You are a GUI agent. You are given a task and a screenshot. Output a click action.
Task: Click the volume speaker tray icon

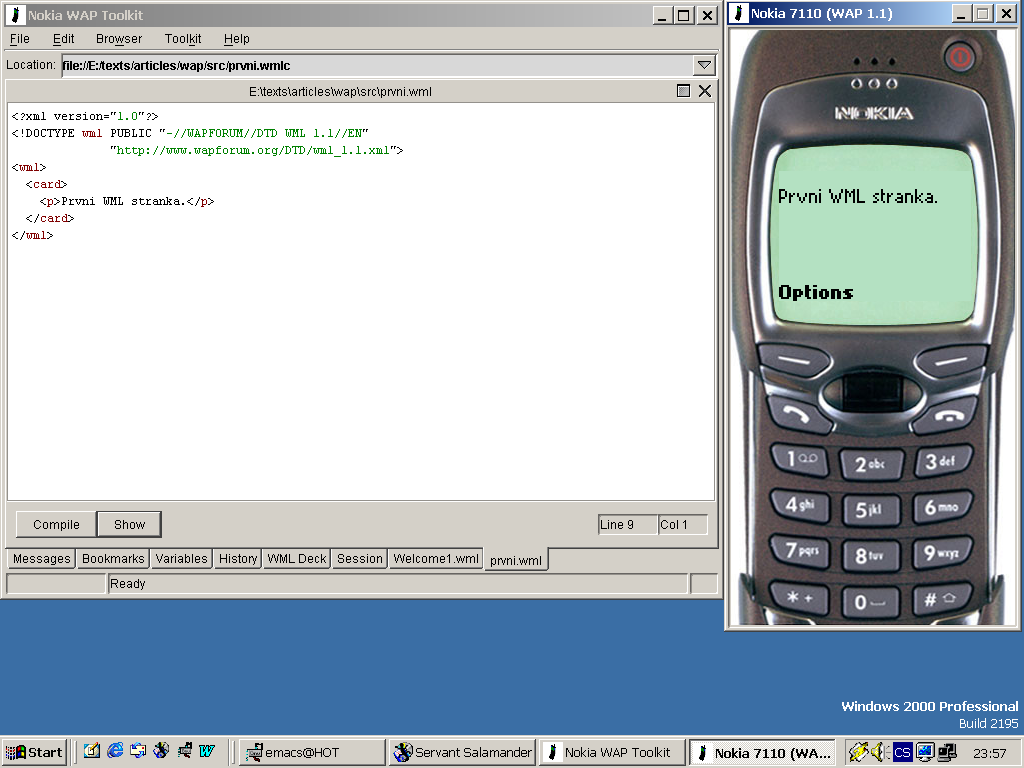[879, 752]
